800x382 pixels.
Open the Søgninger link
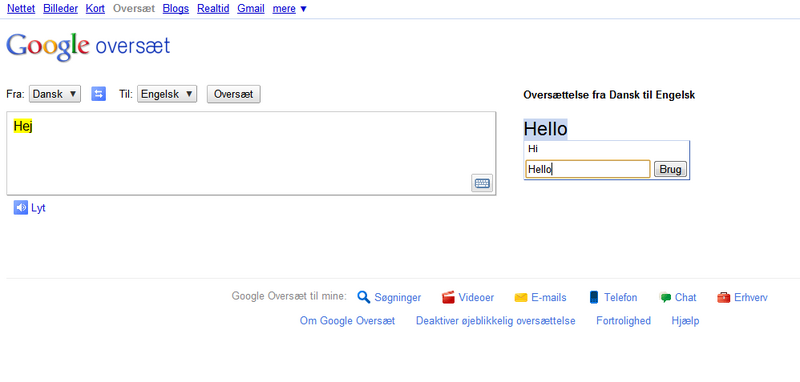[x=397, y=297]
